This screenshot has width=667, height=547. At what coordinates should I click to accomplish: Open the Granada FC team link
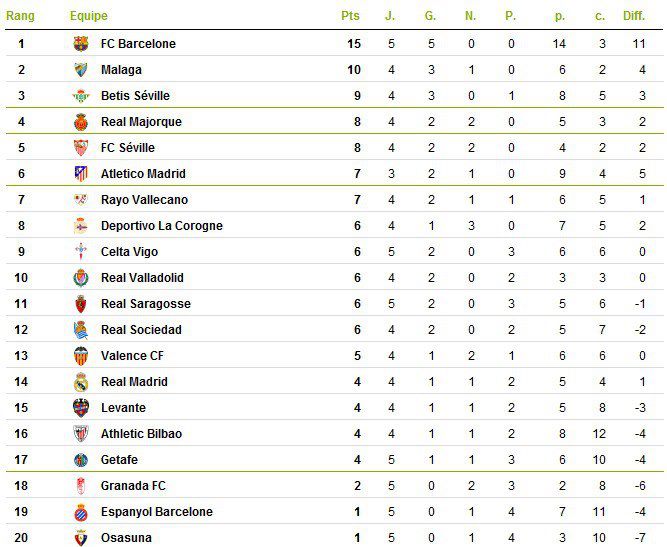click(x=133, y=485)
